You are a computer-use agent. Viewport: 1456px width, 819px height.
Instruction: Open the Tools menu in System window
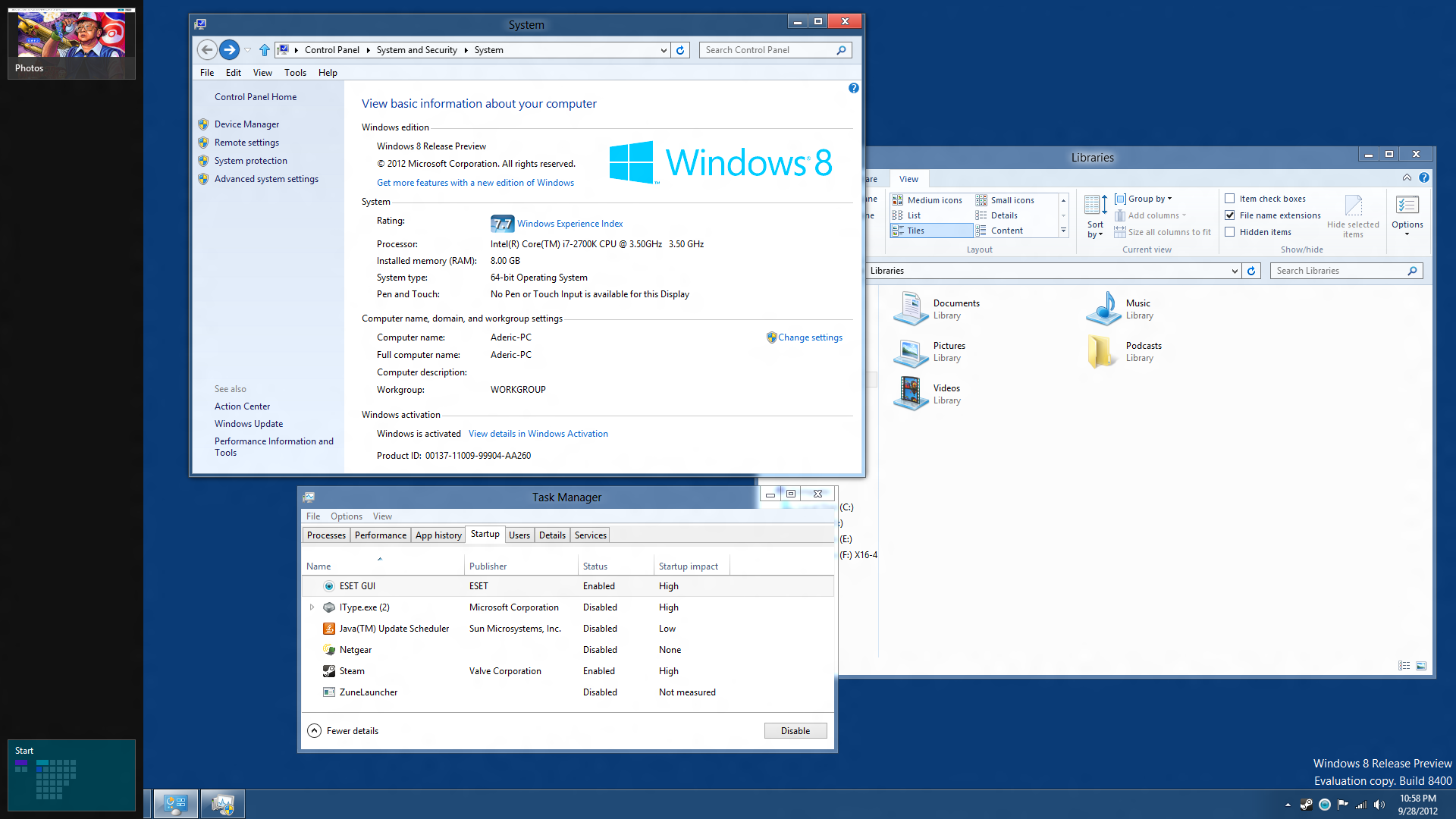click(295, 73)
